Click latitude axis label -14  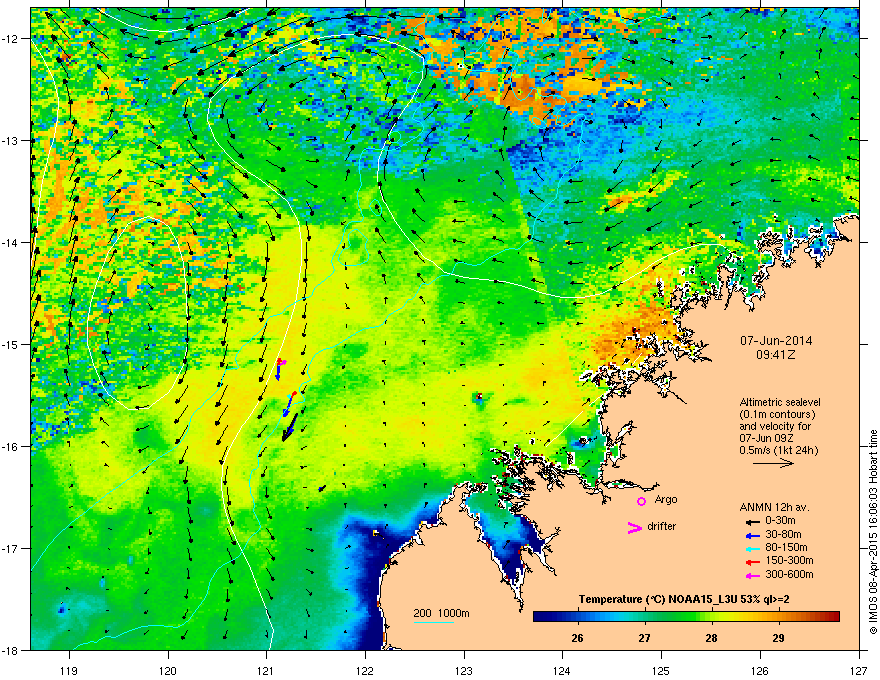[10, 242]
